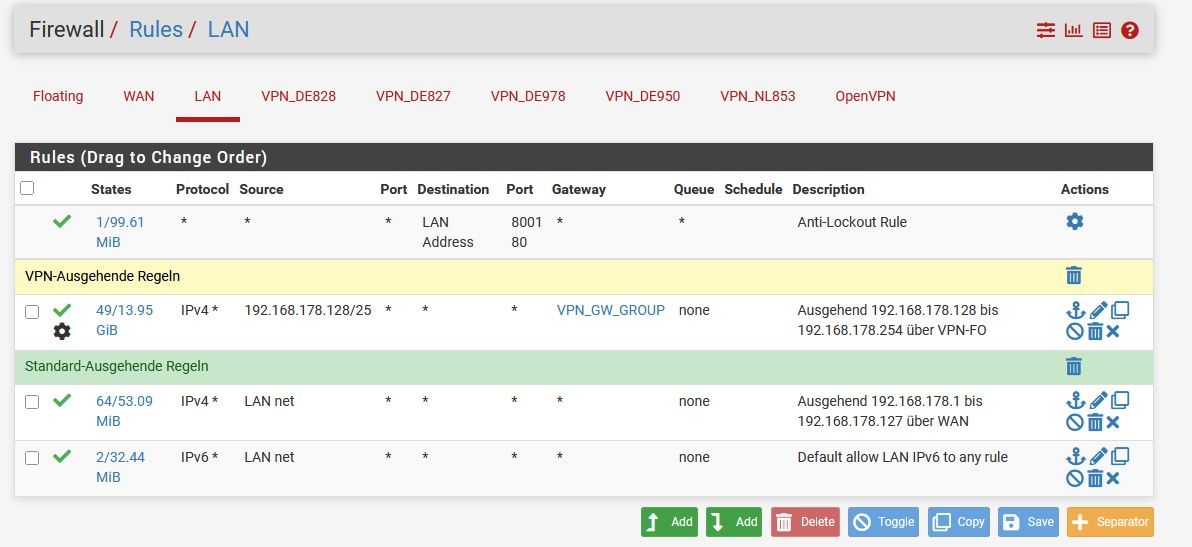Add a Separator with the orange button
The width and height of the screenshot is (1192, 547).
[1111, 522]
